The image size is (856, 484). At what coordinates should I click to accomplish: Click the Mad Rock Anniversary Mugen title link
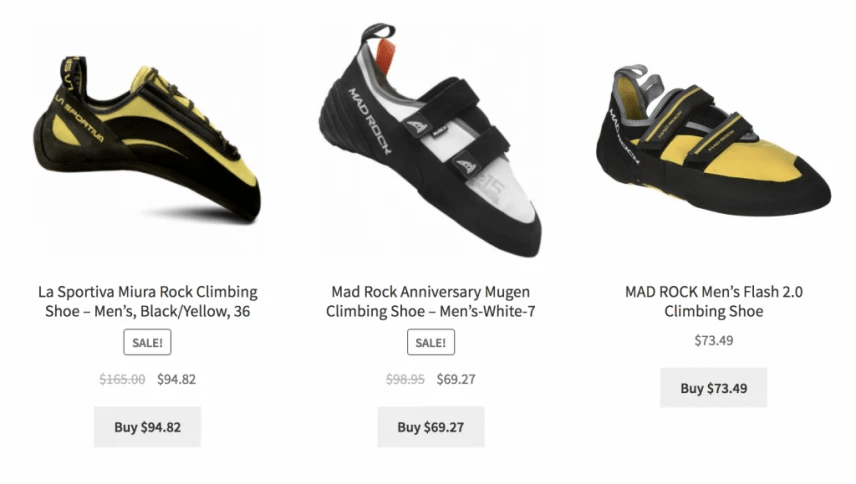click(x=431, y=301)
